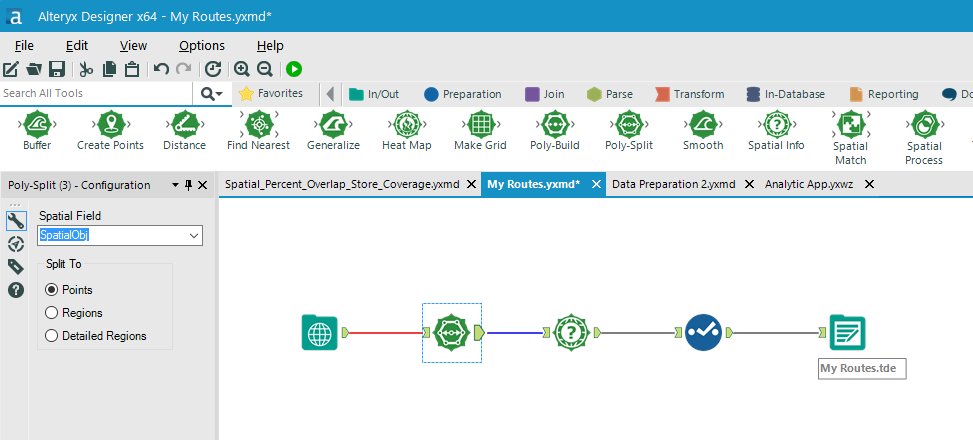Select the Make Grid tool
973x440 pixels.
click(480, 132)
